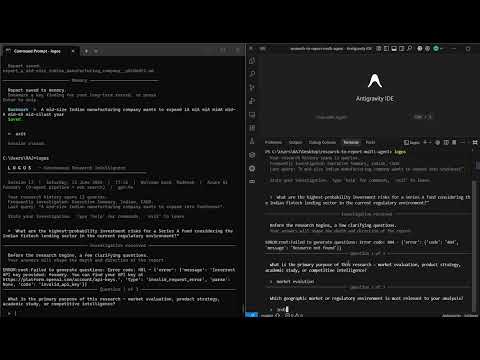Open Run and Debug in Antigravity activity bar
Screen dimensions: 480x360
click(252, 101)
